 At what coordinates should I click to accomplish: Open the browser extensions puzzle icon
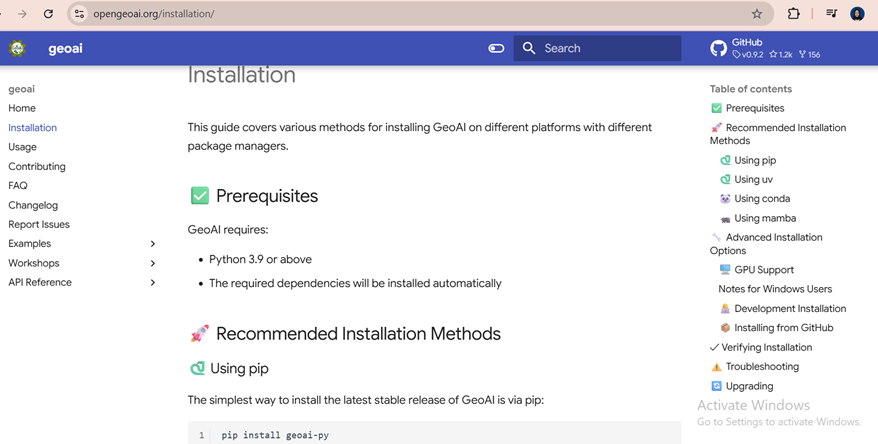[x=793, y=13]
